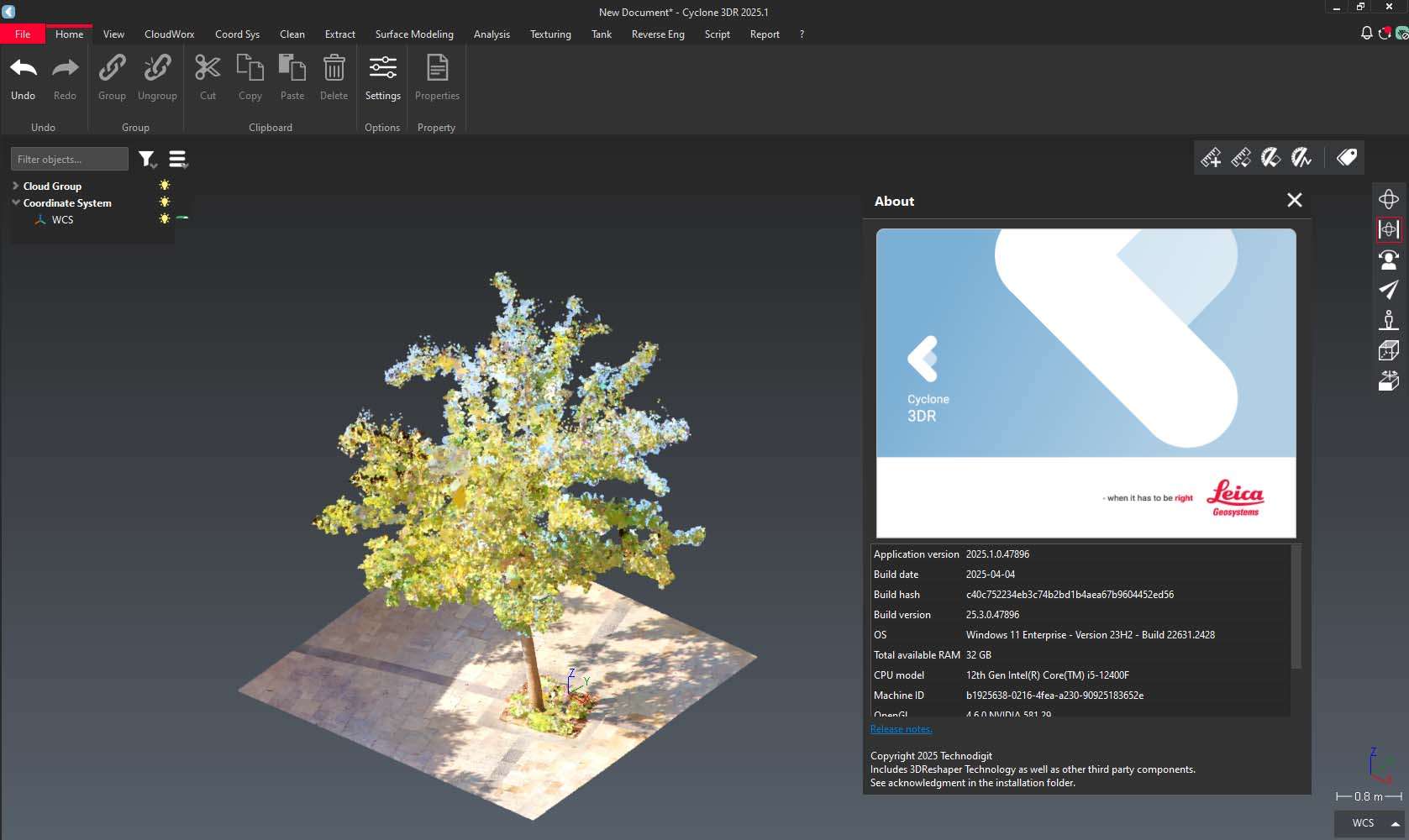Click the label tag icon
1409x840 pixels.
(1347, 158)
